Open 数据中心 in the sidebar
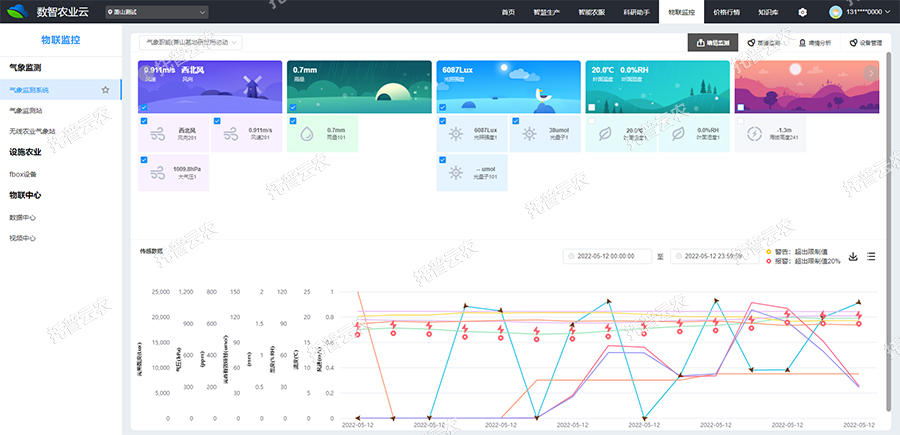 tap(23, 216)
